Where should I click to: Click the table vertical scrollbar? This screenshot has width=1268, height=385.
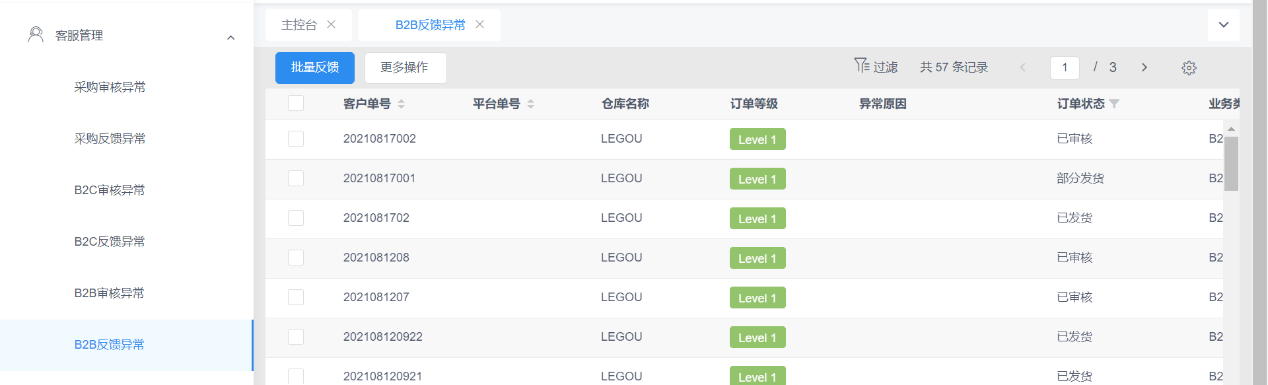1231,163
